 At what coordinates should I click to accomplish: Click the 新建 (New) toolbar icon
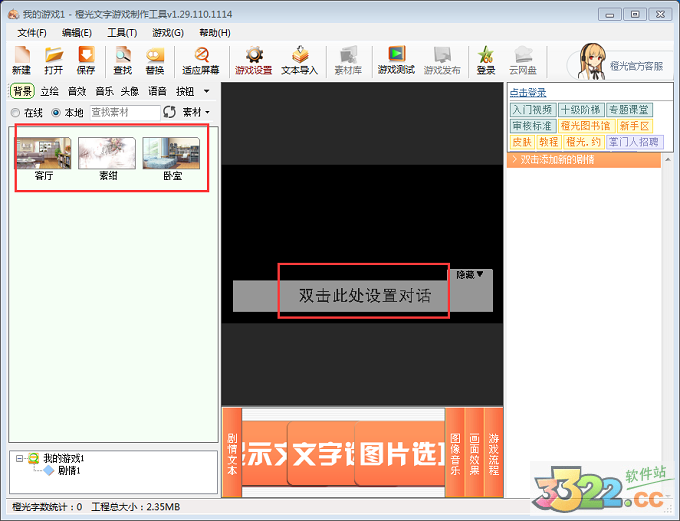coord(22,60)
